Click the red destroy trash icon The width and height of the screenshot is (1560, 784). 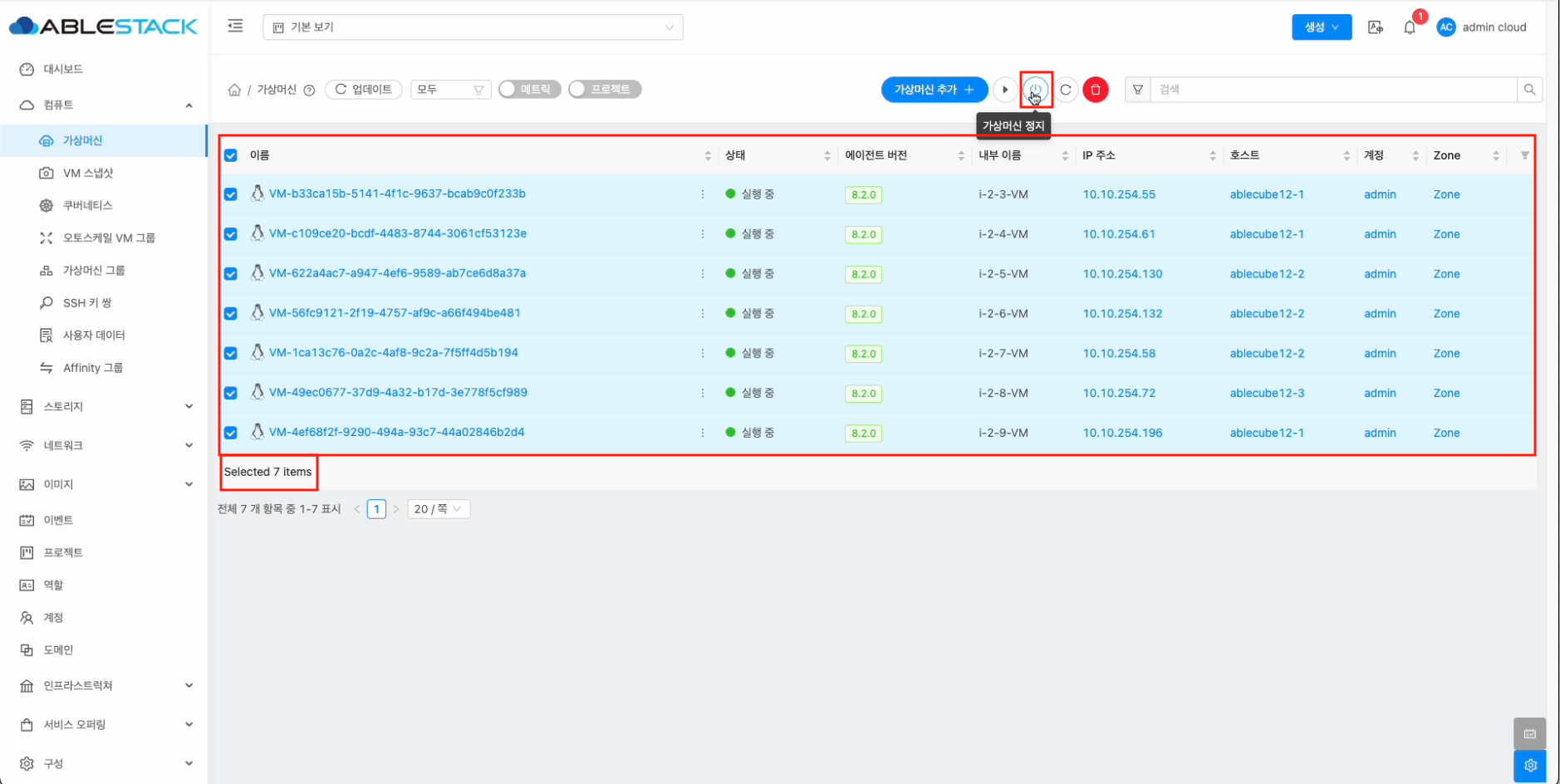(x=1096, y=89)
